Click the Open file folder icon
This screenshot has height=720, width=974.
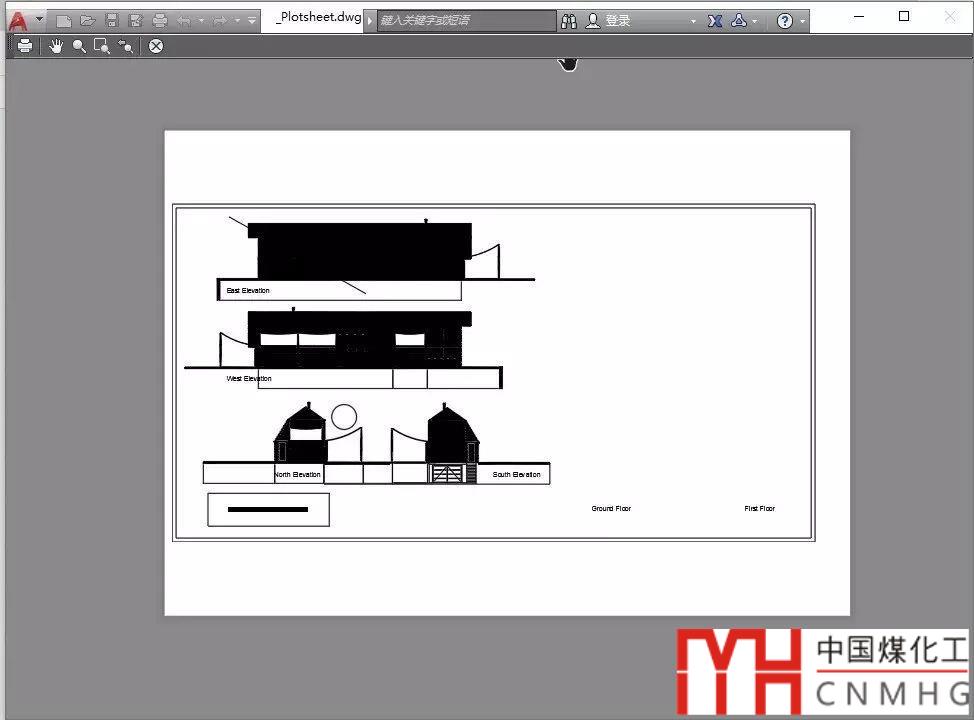point(88,21)
